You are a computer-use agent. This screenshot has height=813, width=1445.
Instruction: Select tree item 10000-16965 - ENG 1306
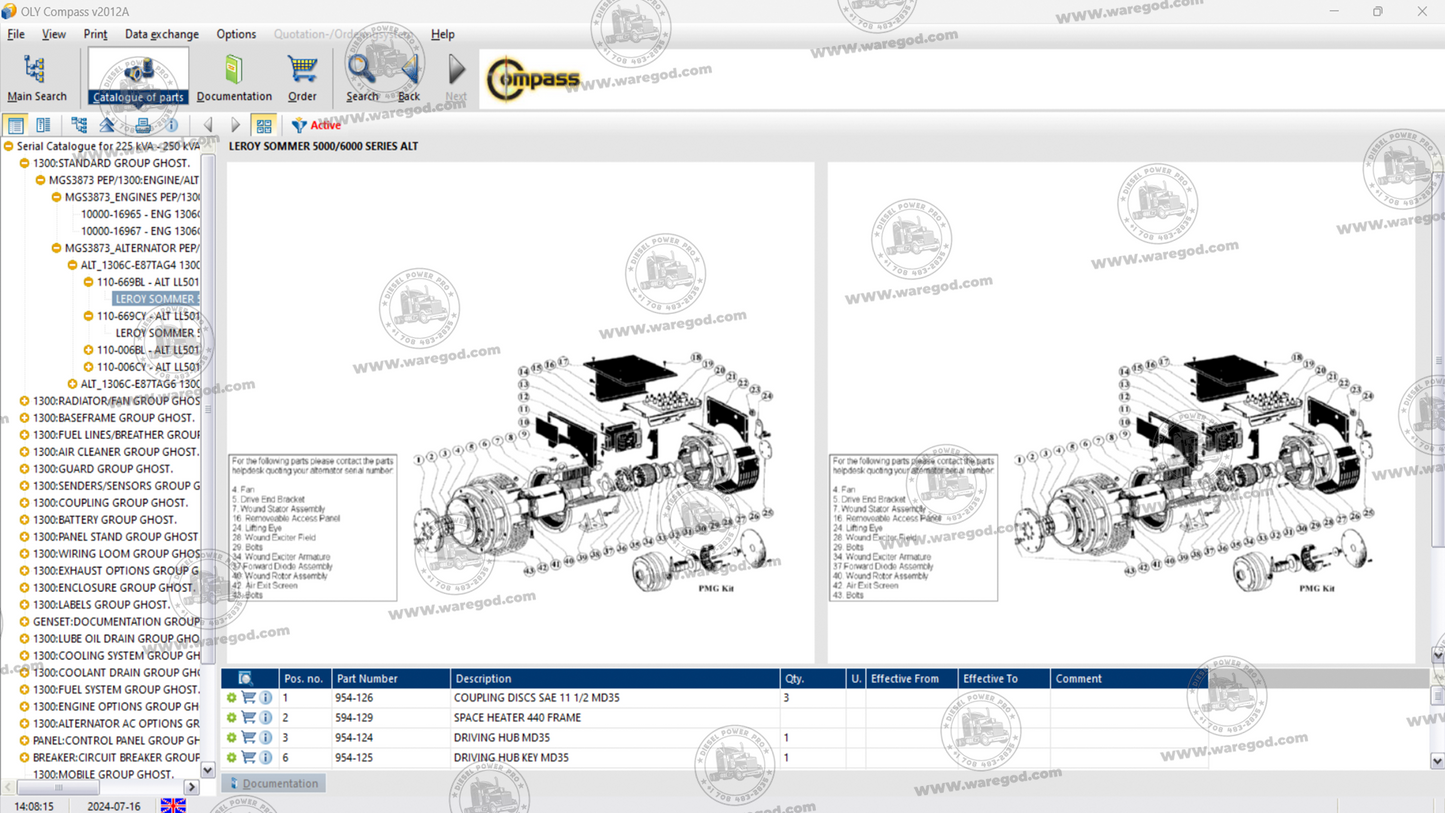tap(140, 214)
